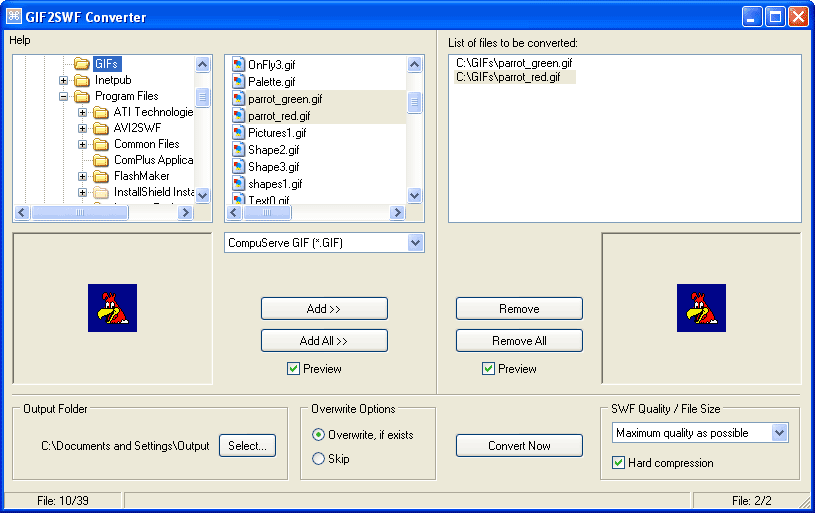Click the folder tree scroll-down arrow
Screen dimensions: 815x513
click(203, 195)
